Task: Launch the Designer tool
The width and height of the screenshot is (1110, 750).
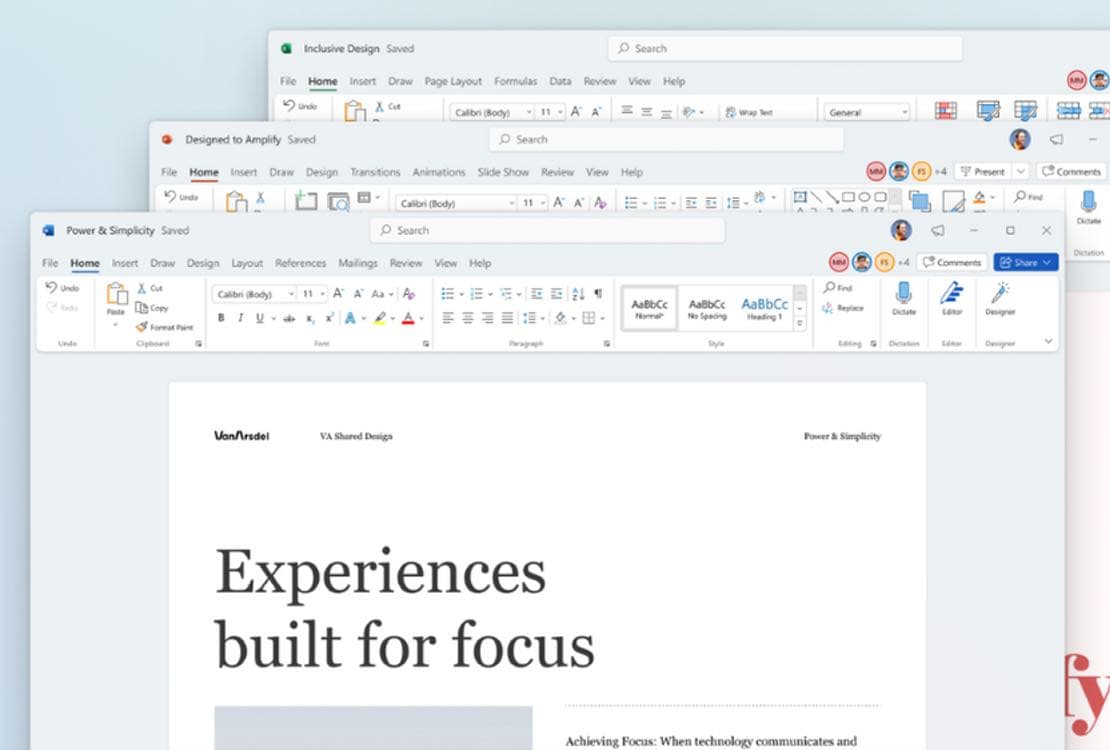Action: point(1000,298)
